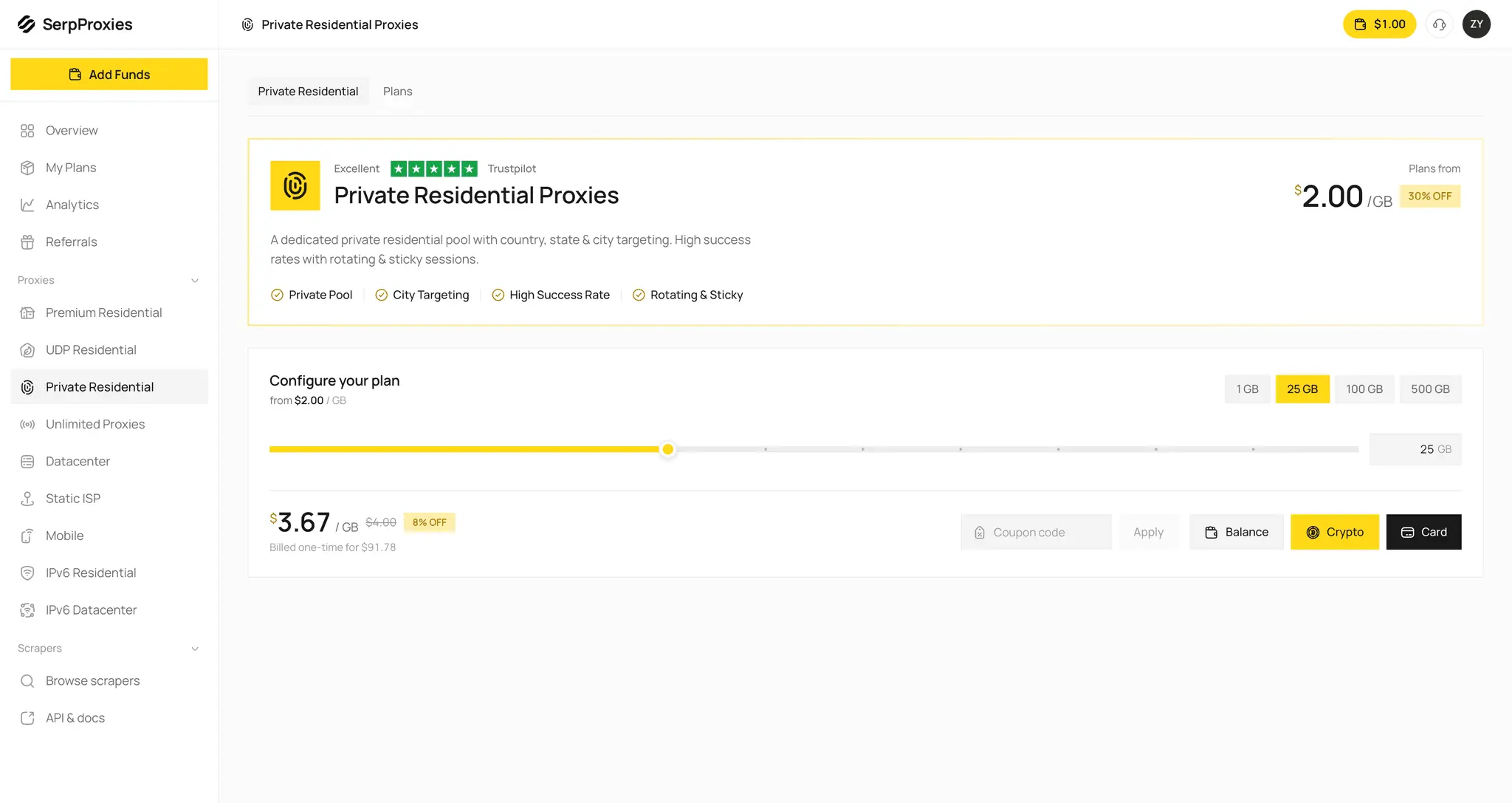The height and width of the screenshot is (803, 1512).
Task: Click the yellow fingerprint product logo
Action: pyautogui.click(x=295, y=185)
